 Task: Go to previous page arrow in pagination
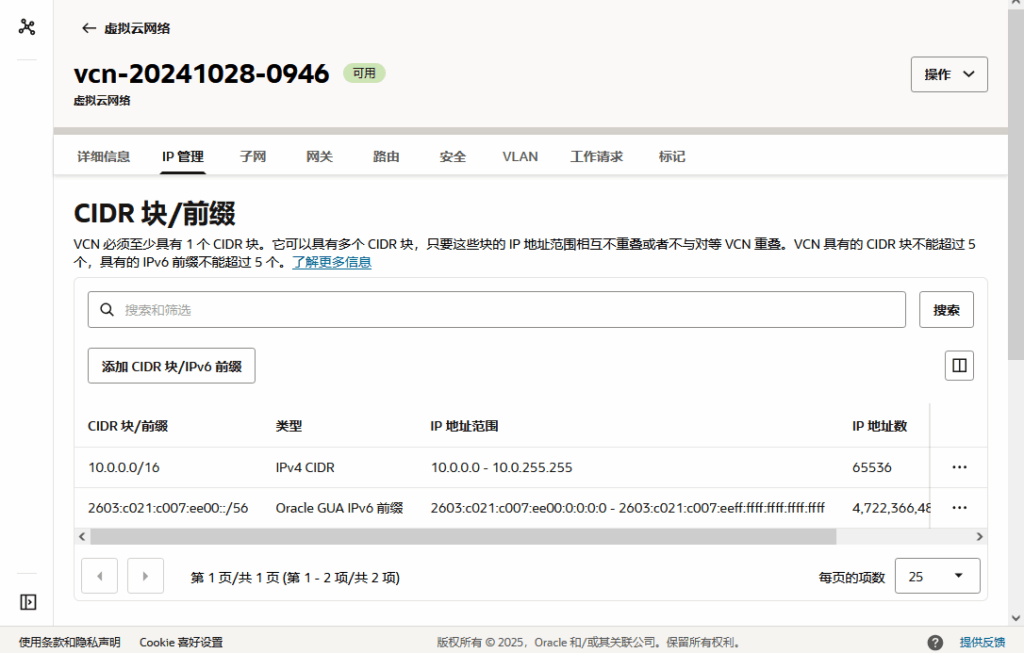(99, 576)
